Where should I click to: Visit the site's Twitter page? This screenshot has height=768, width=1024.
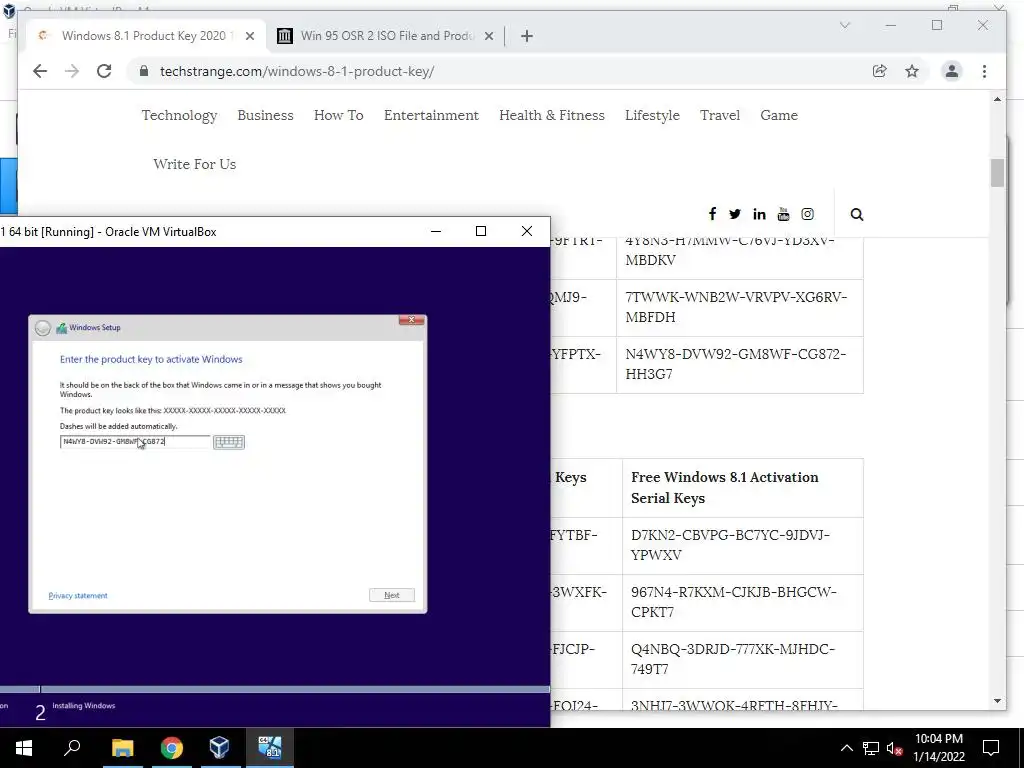[x=735, y=214]
